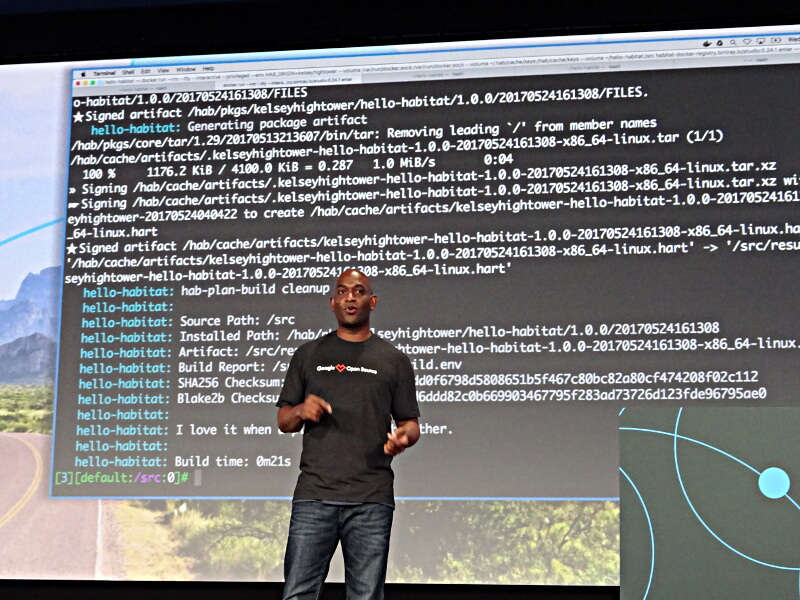Click the AirPlay display icon in menu bar
Image resolution: width=800 pixels, height=600 pixels.
coord(761,41)
